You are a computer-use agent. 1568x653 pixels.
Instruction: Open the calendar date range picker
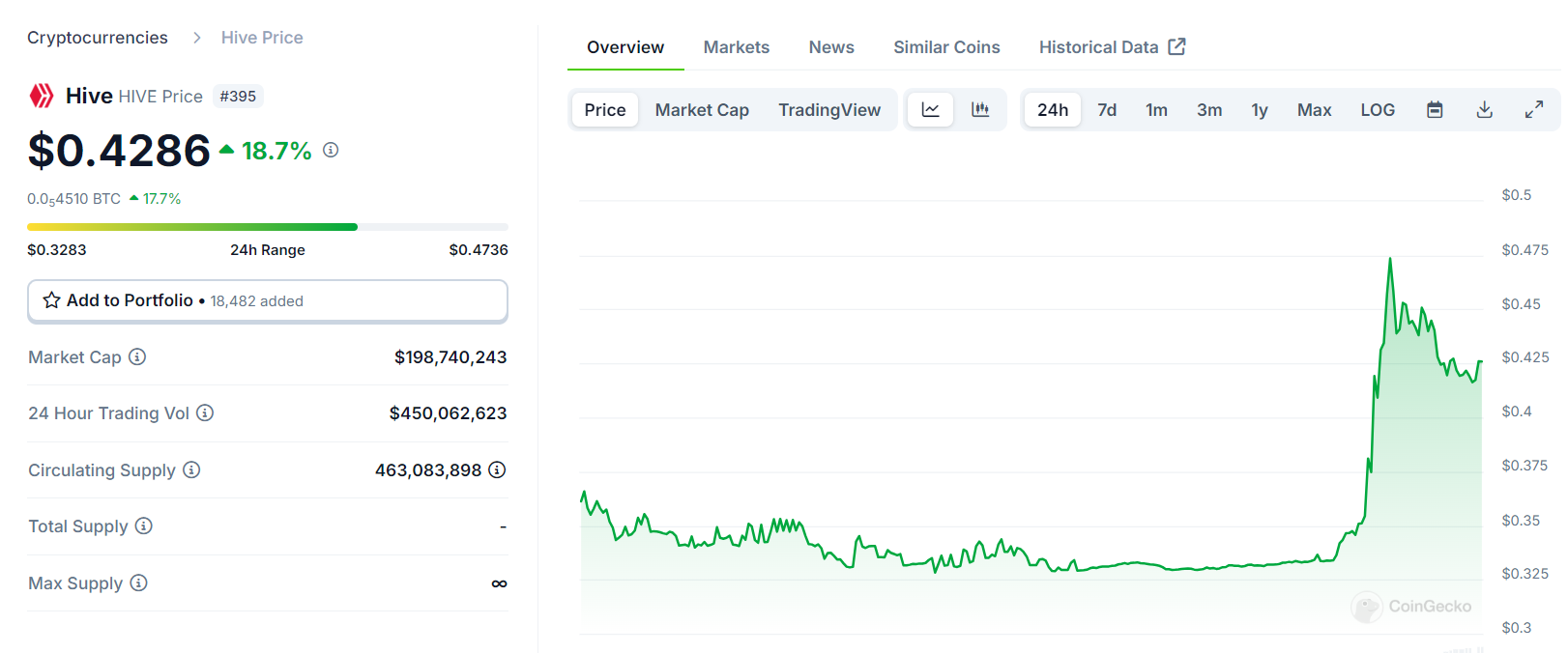pos(1435,110)
